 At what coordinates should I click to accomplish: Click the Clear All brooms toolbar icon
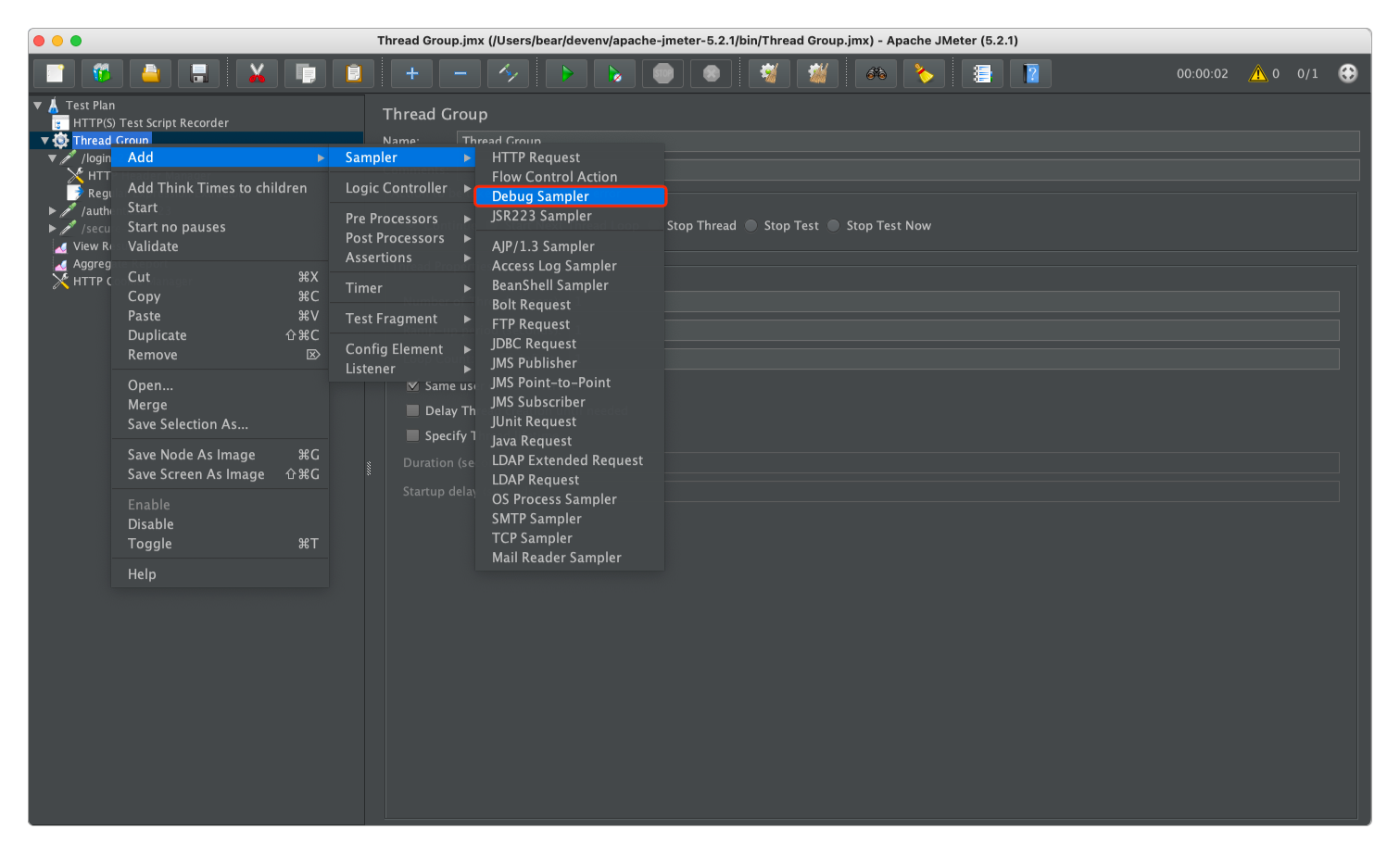point(817,73)
